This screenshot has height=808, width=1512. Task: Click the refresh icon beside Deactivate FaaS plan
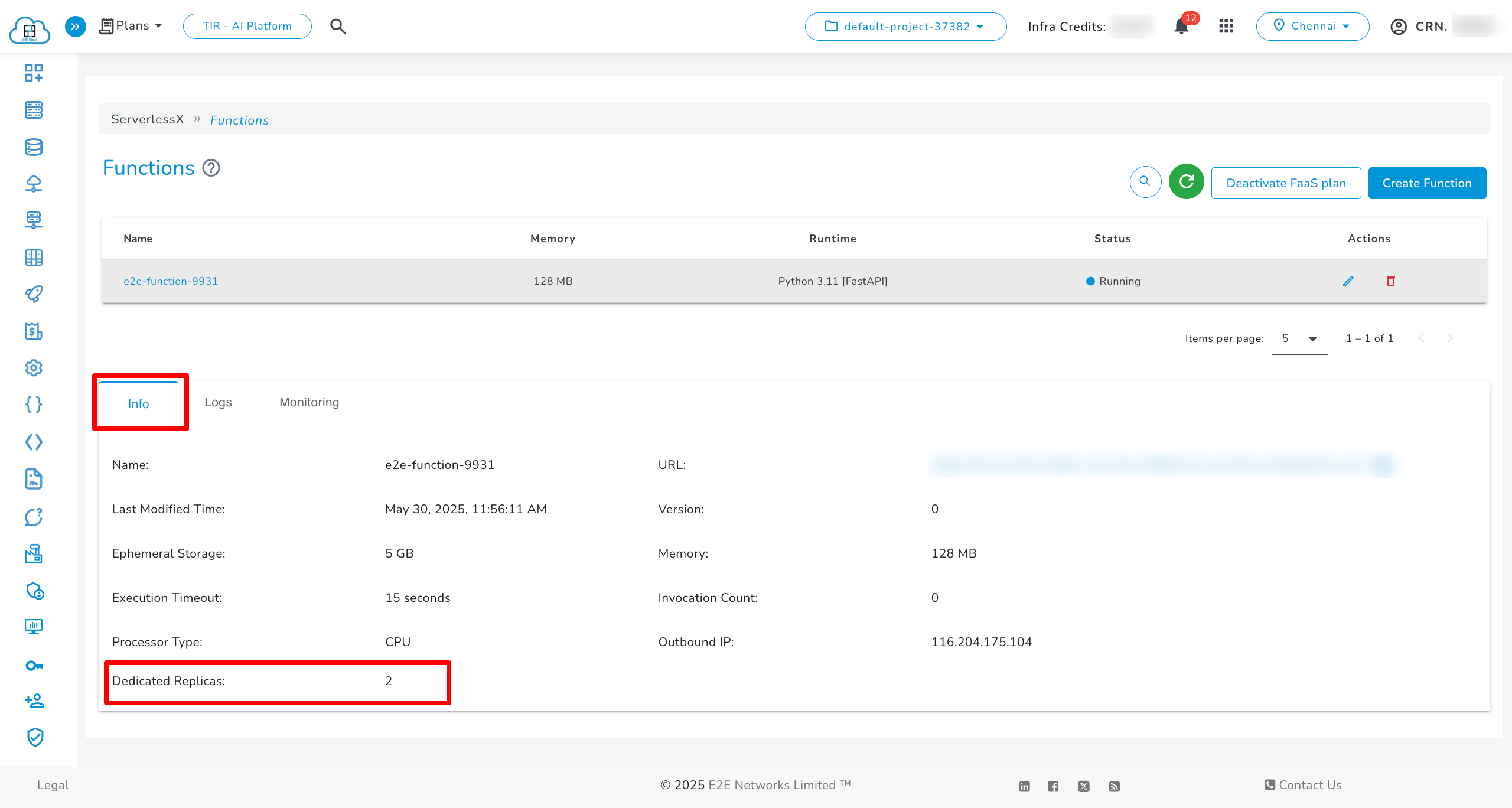point(1186,183)
